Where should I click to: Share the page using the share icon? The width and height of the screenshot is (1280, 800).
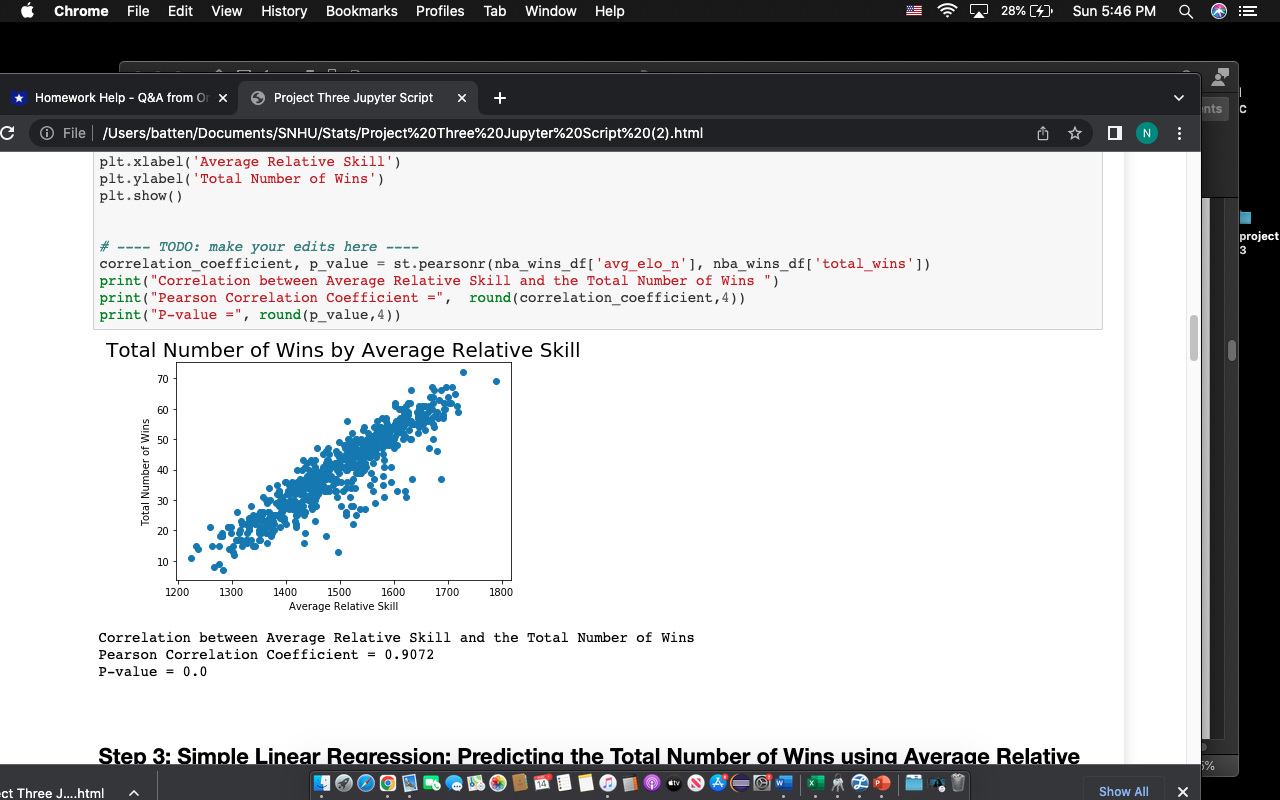(x=1042, y=132)
